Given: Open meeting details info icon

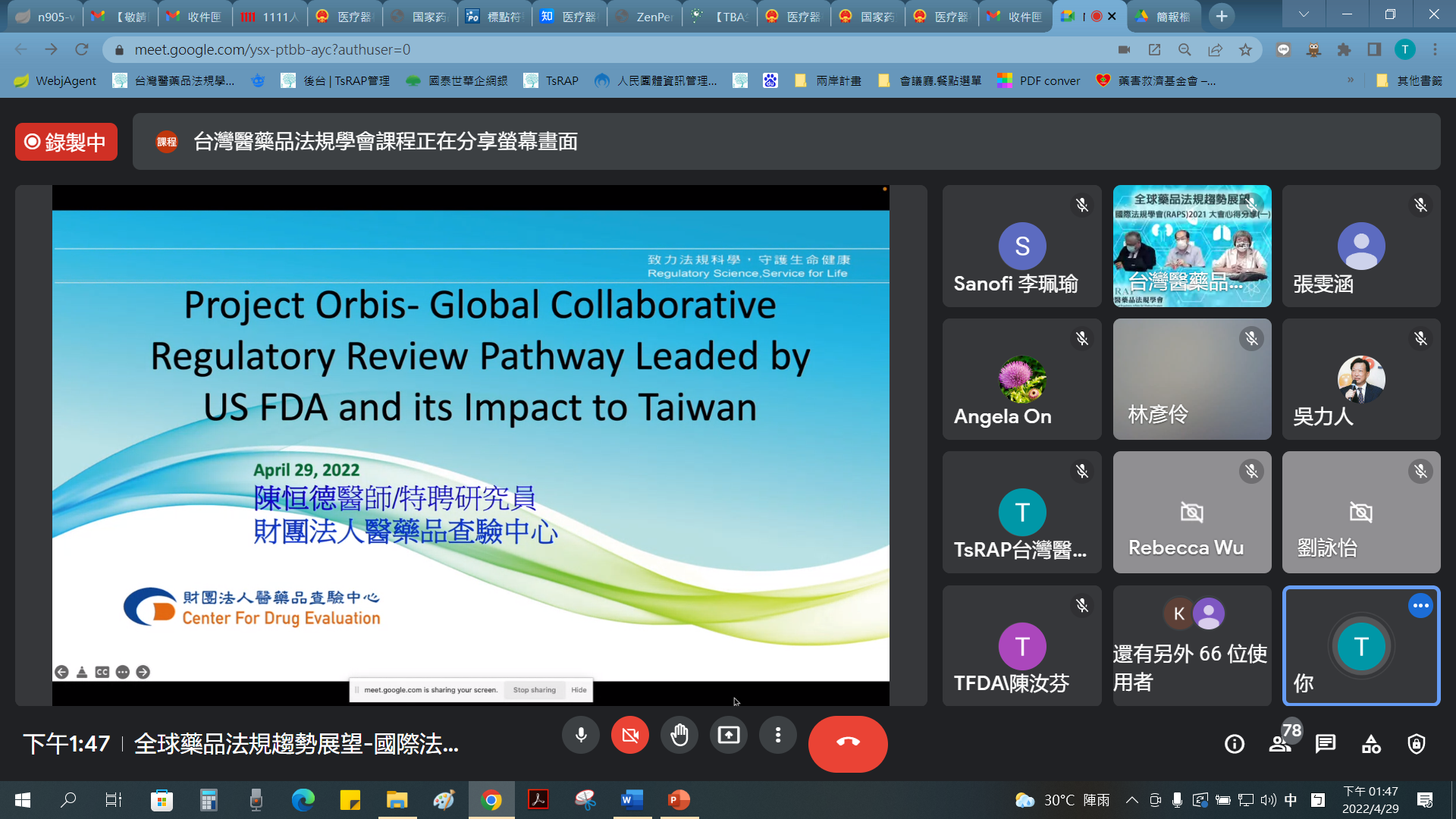Looking at the screenshot, I should [1234, 744].
